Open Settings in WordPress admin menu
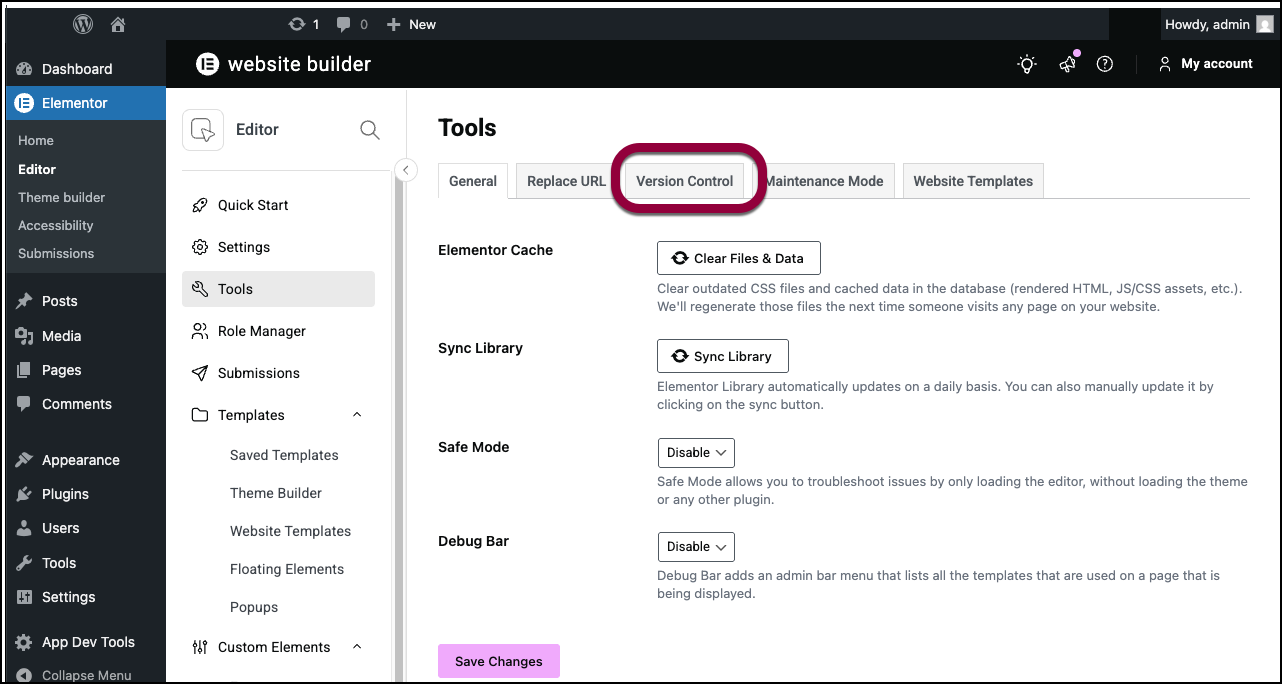The height and width of the screenshot is (684, 1282). coord(85,597)
